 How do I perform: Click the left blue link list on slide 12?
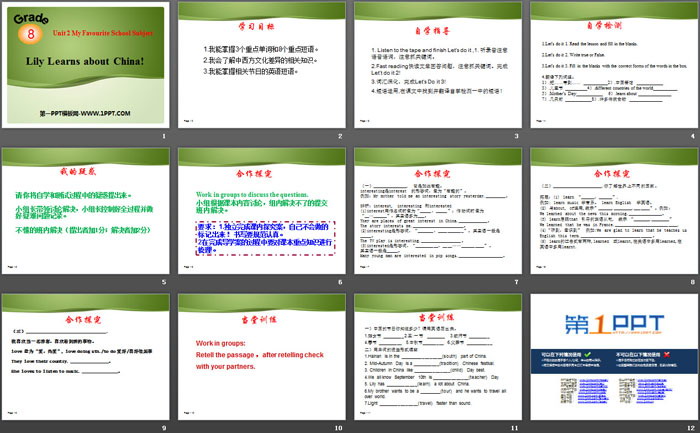[592, 391]
